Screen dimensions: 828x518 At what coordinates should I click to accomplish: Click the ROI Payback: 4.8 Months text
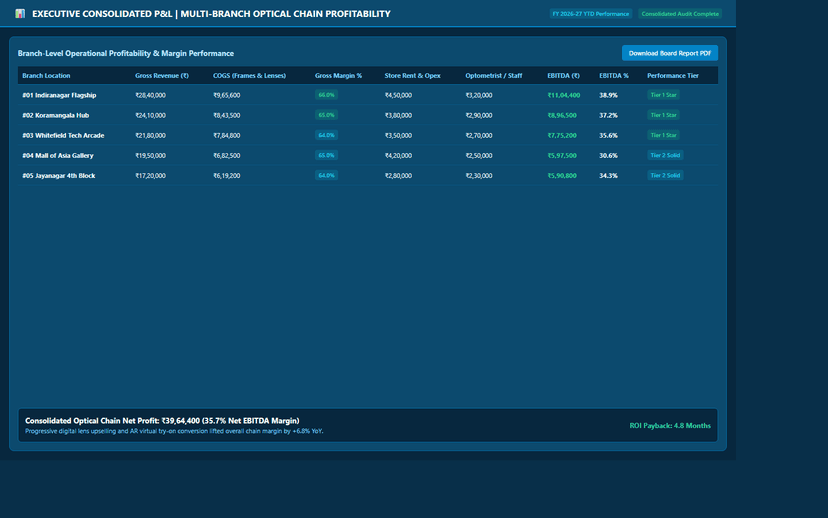(670, 426)
